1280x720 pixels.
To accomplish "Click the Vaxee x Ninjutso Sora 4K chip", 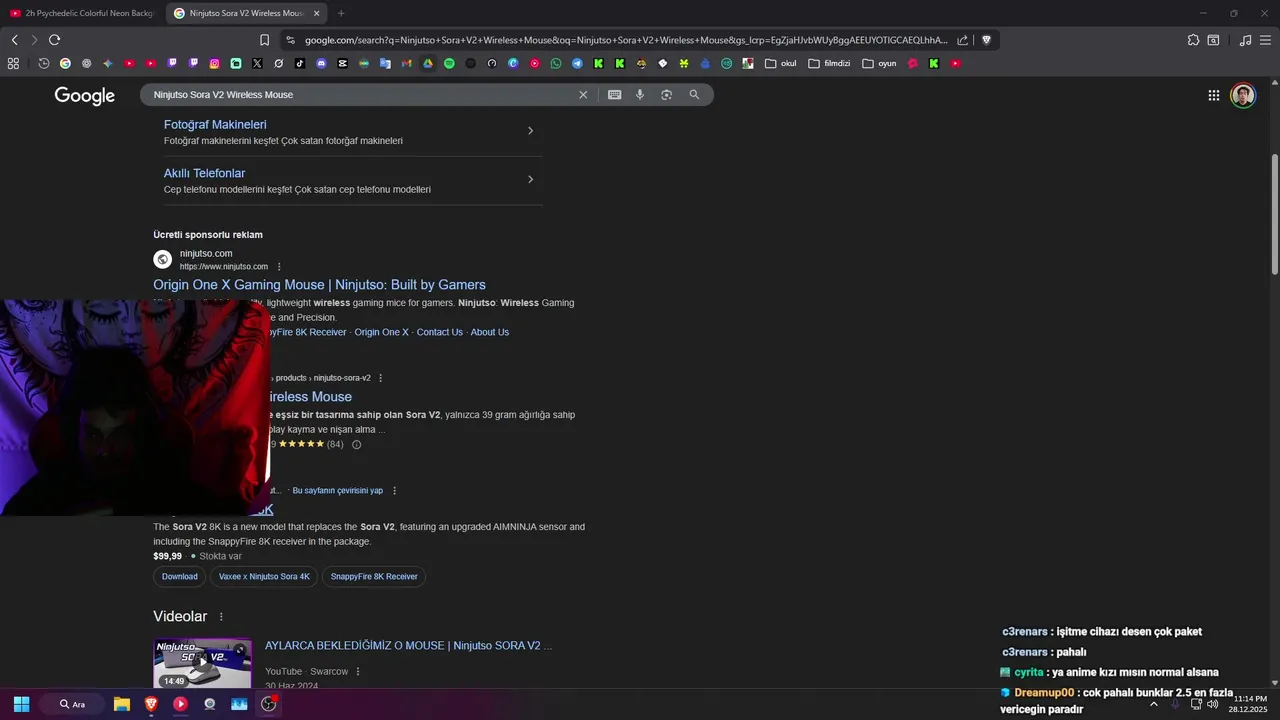I will coord(265,577).
